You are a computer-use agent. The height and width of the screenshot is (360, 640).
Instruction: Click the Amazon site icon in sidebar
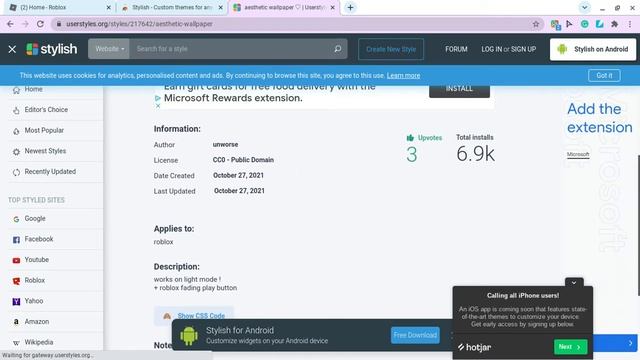pyautogui.click(x=16, y=322)
